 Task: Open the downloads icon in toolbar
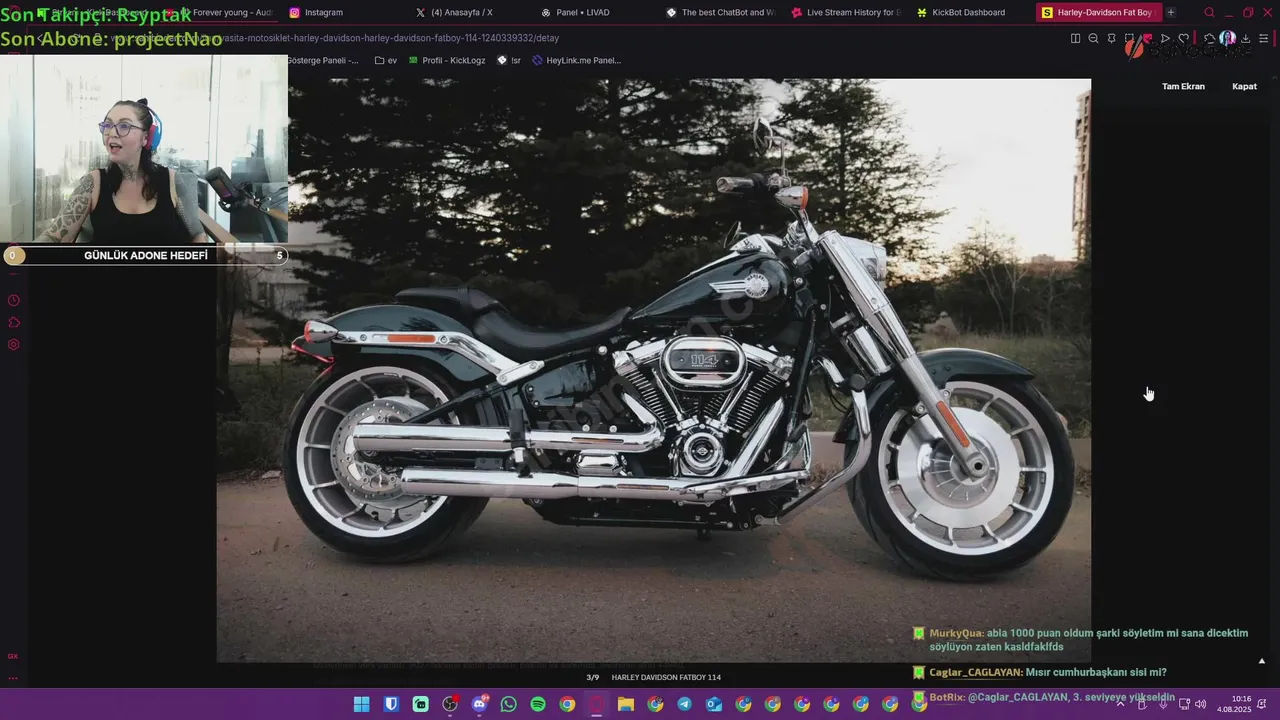(1245, 38)
